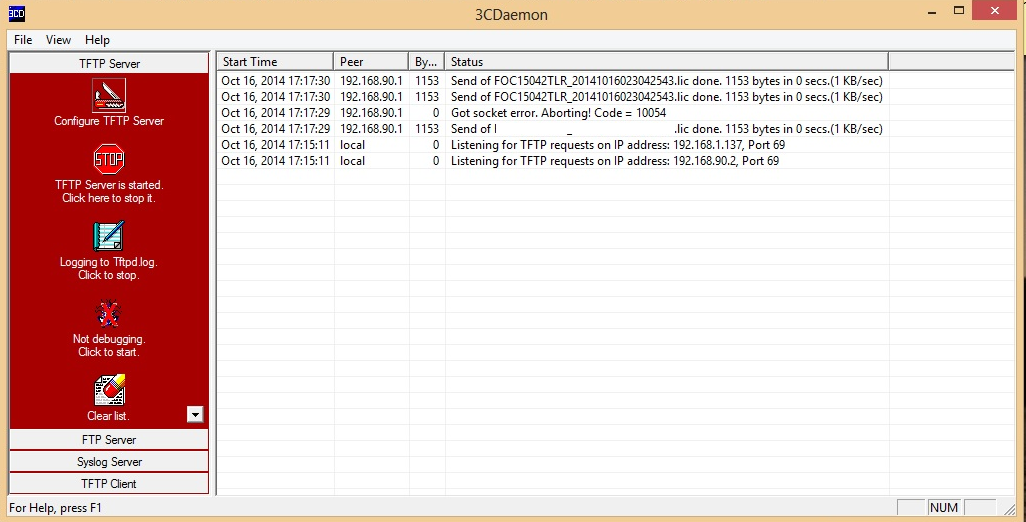Viewport: 1026px width, 522px height.
Task: Open the Configure TFTP Server icon
Action: (109, 96)
